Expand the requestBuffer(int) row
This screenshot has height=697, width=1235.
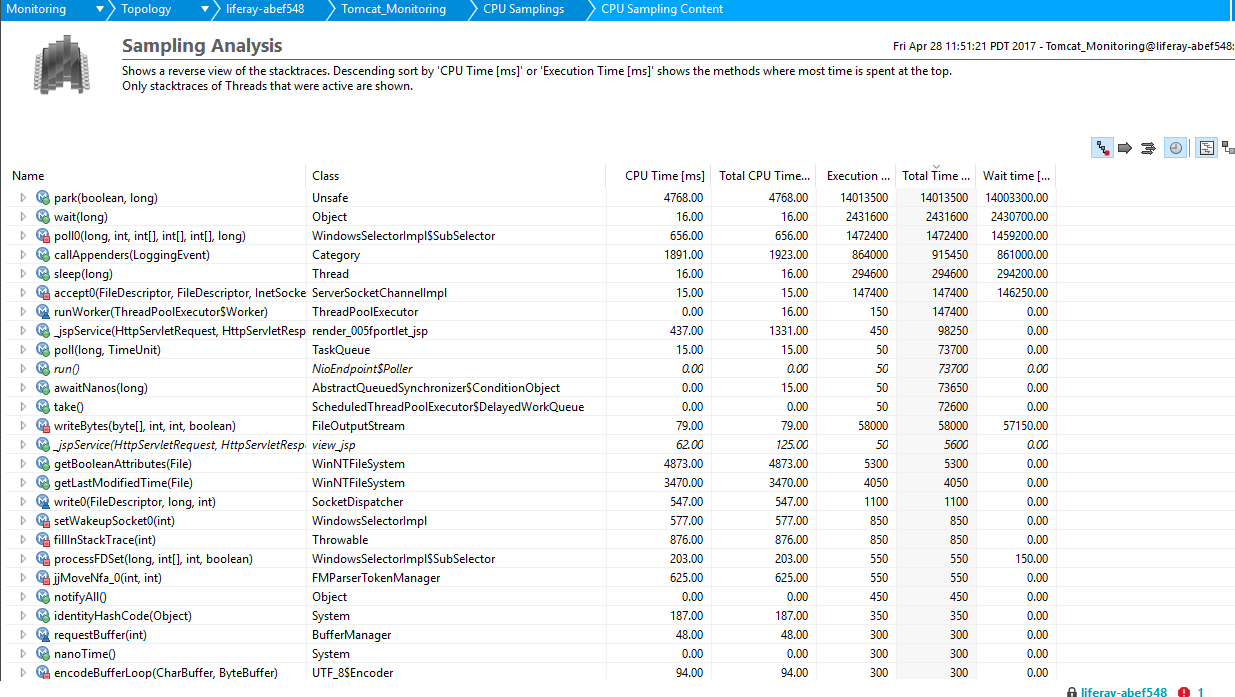(24, 635)
